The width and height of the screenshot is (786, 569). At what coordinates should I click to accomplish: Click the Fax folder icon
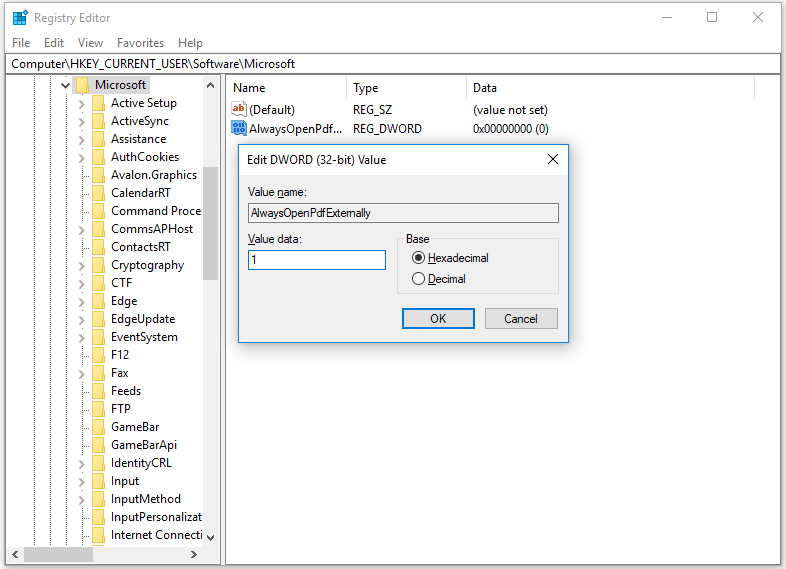[98, 373]
